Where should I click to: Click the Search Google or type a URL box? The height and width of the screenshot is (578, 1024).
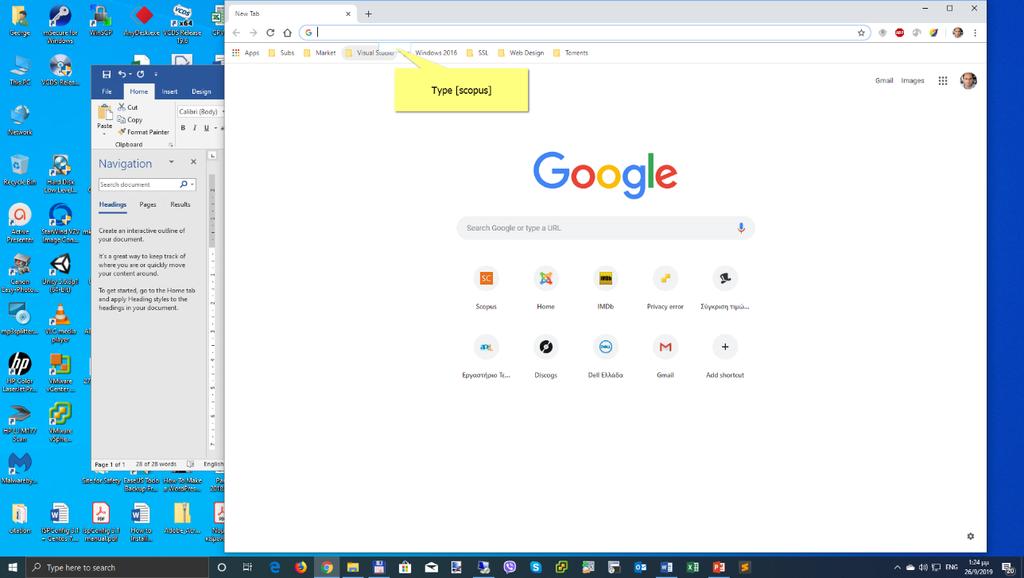(605, 228)
